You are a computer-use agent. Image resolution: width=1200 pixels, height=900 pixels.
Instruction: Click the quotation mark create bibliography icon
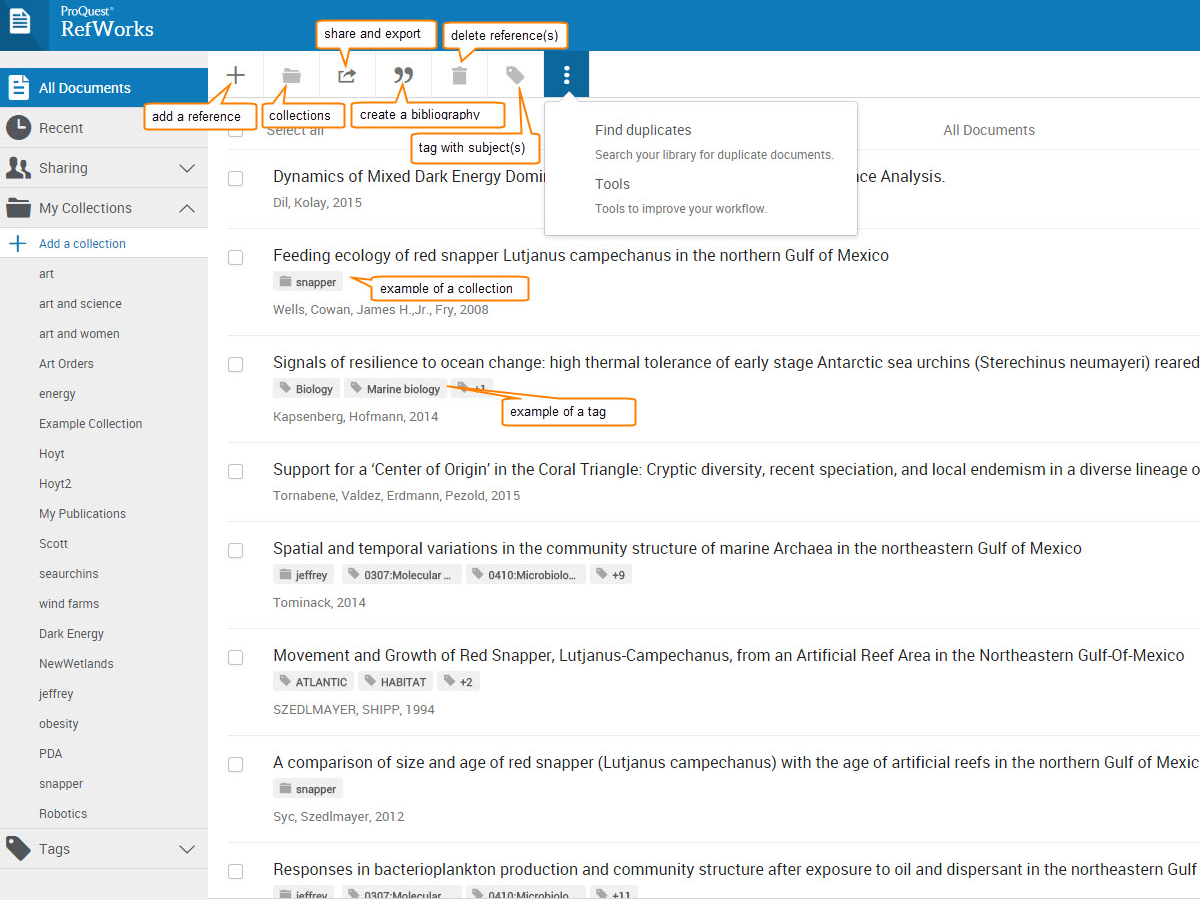403,75
